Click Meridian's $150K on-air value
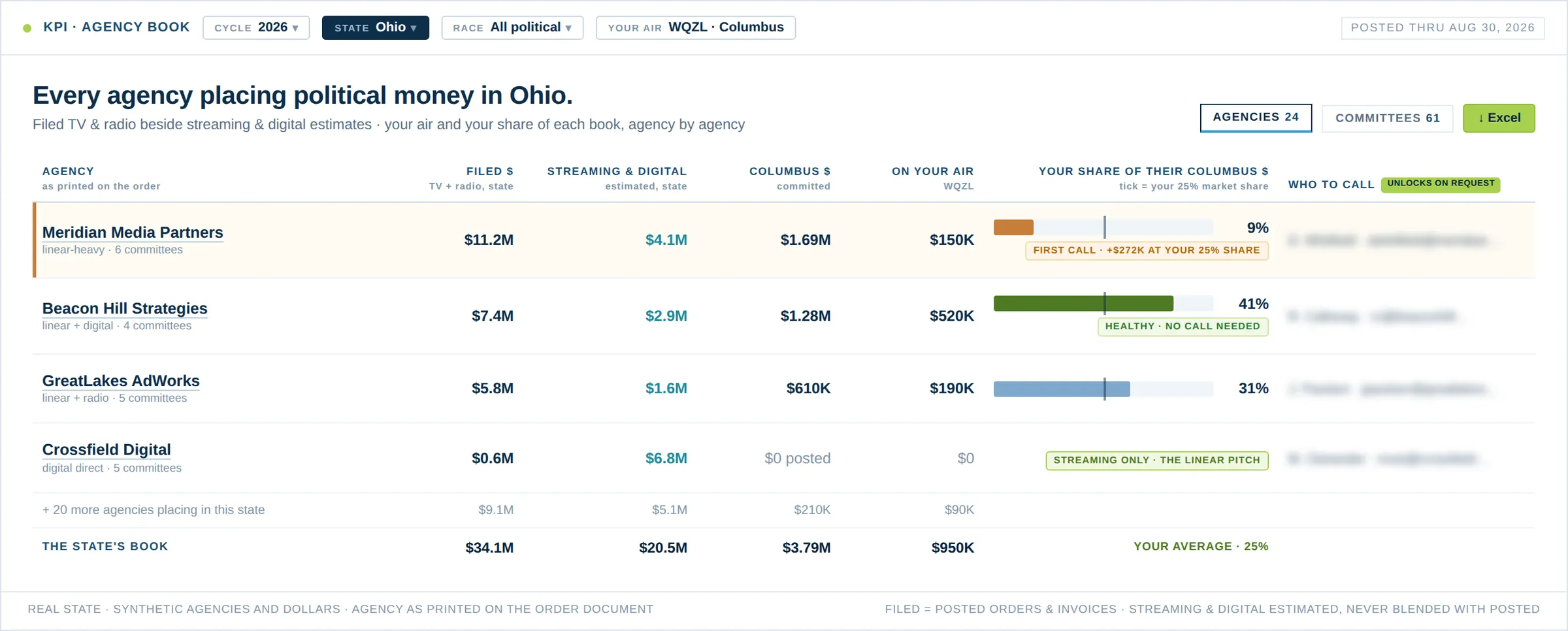The width and height of the screenshot is (1568, 631). pos(952,240)
